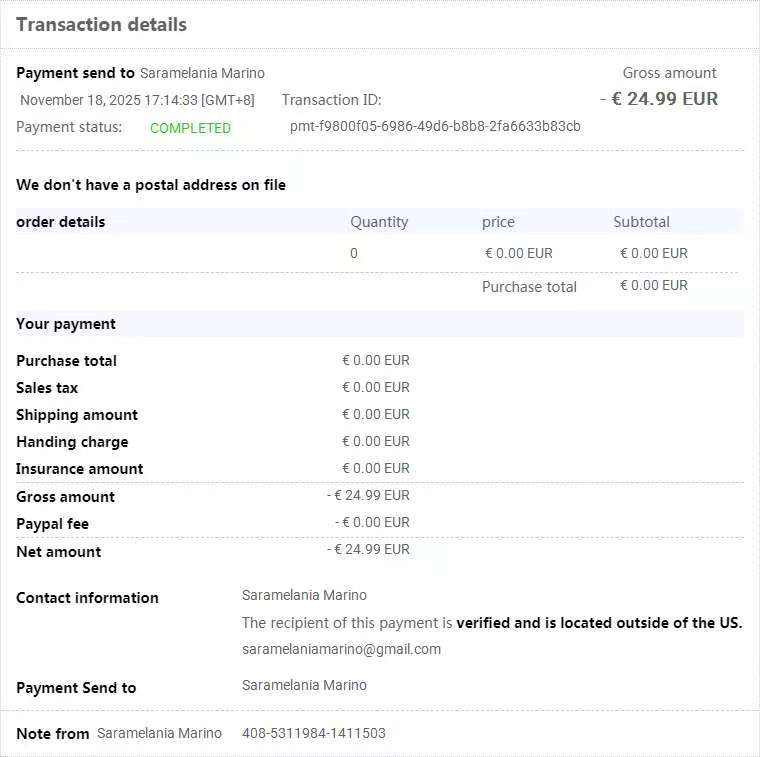Click the November 18, 2025 timestamp

(137, 100)
